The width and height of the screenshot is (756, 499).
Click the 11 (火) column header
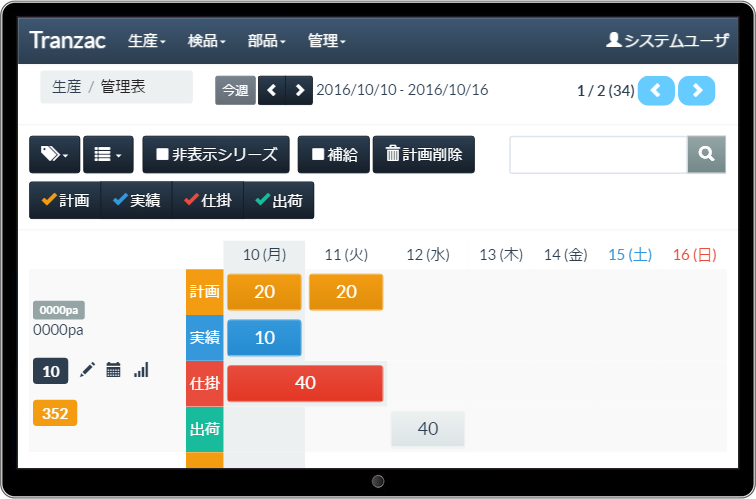346,255
